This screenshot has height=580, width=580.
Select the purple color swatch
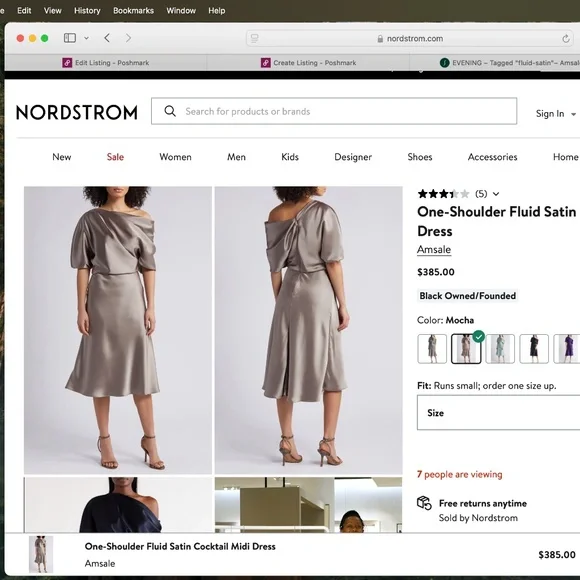click(x=567, y=349)
